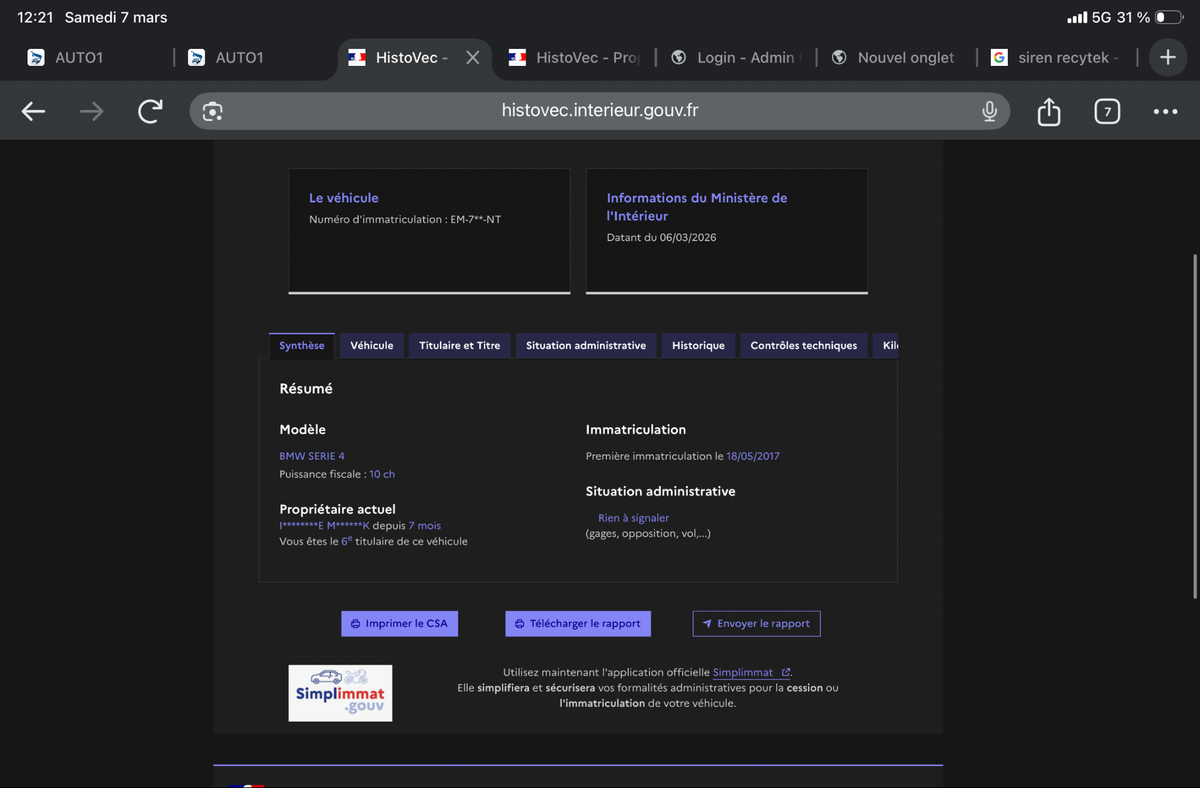
Task: Open the Véhicule tab
Action: tap(372, 345)
